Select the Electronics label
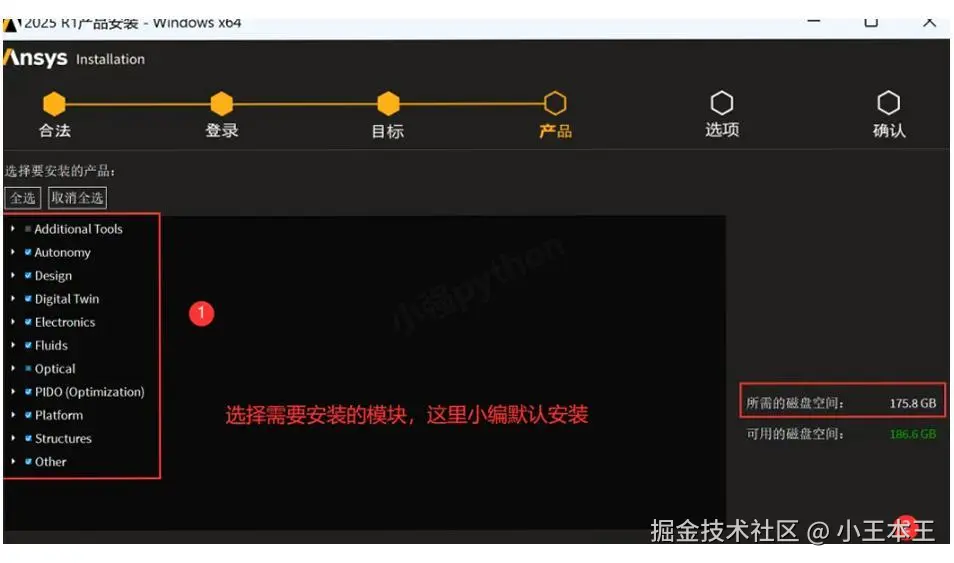This screenshot has width=954, height=563. [x=65, y=322]
